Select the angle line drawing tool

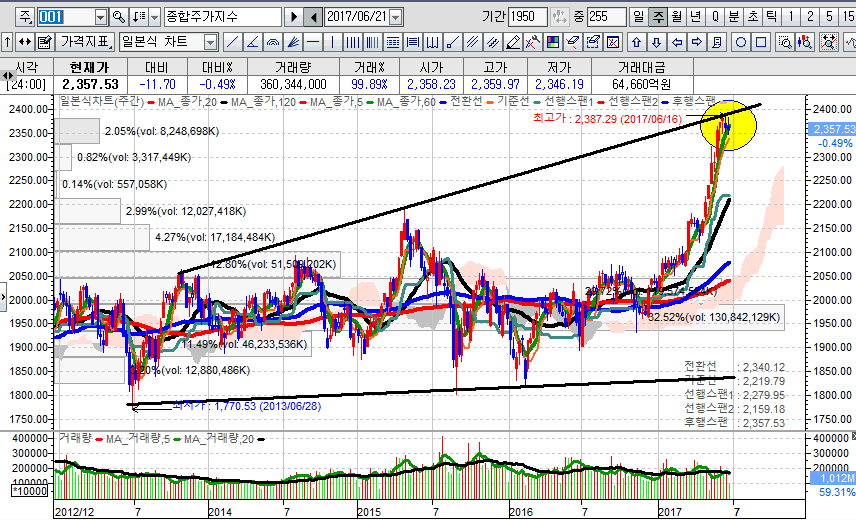pyautogui.click(x=254, y=42)
